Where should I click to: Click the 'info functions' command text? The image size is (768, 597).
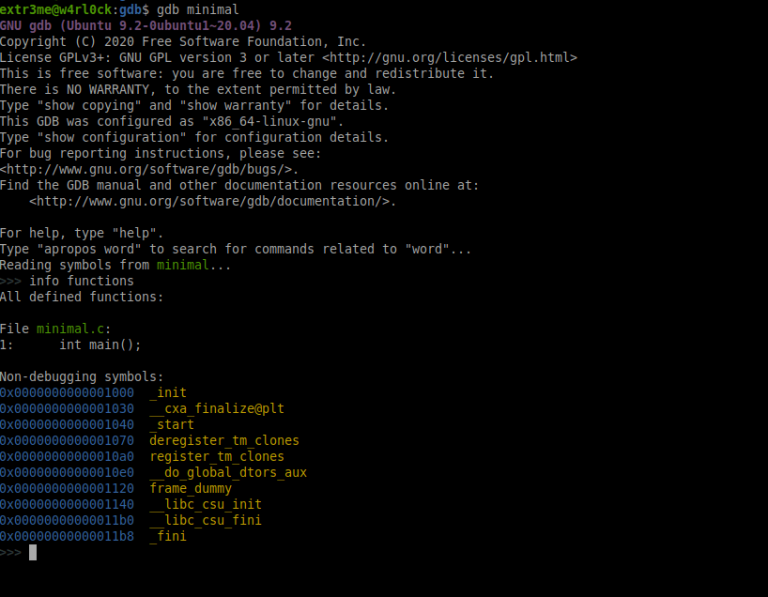[x=81, y=281]
